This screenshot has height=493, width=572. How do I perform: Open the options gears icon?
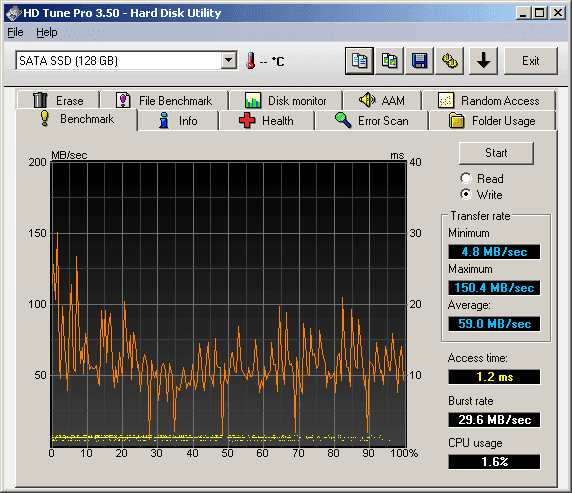coord(449,61)
